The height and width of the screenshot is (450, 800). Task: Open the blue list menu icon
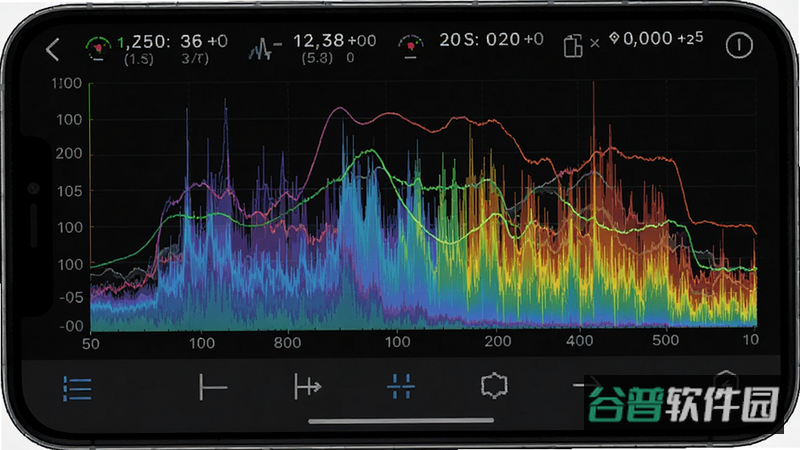click(x=78, y=389)
